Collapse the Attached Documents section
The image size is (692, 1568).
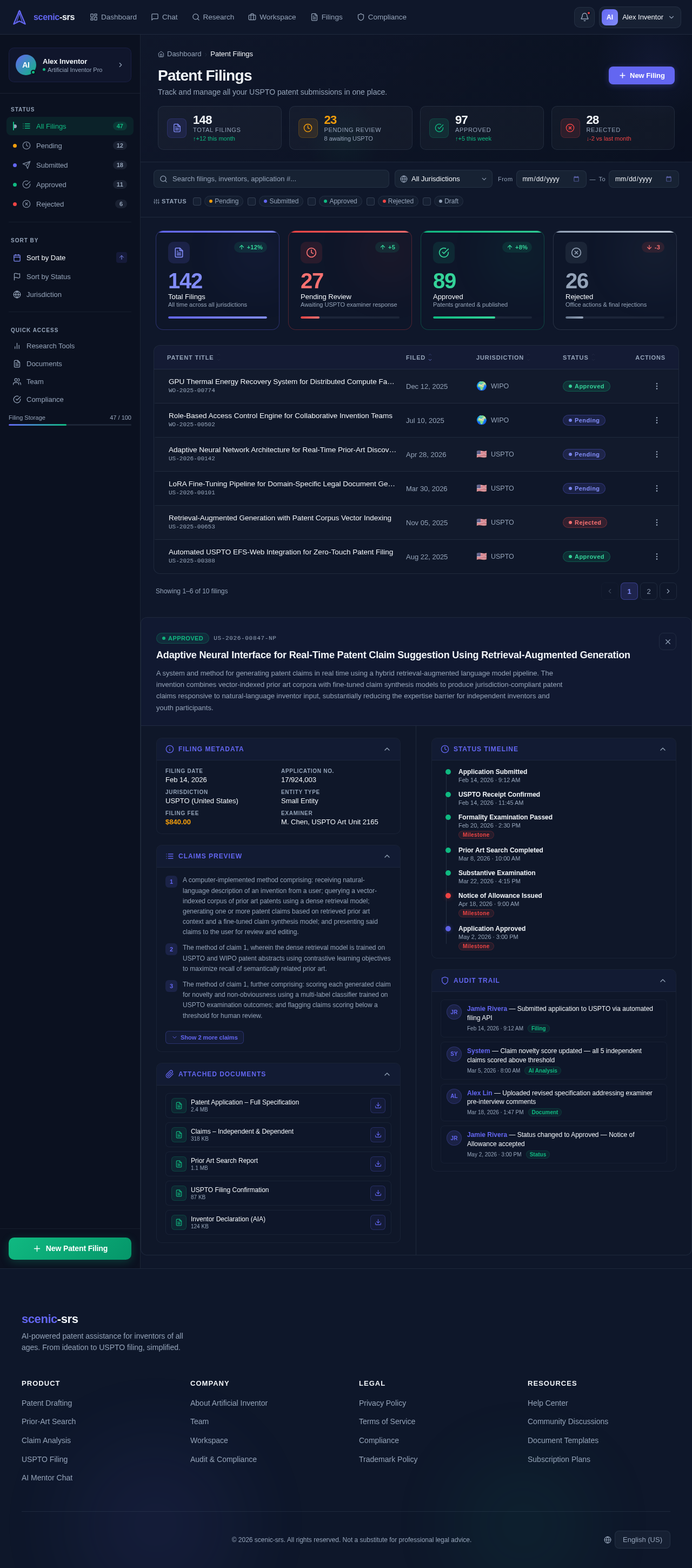tap(387, 1074)
